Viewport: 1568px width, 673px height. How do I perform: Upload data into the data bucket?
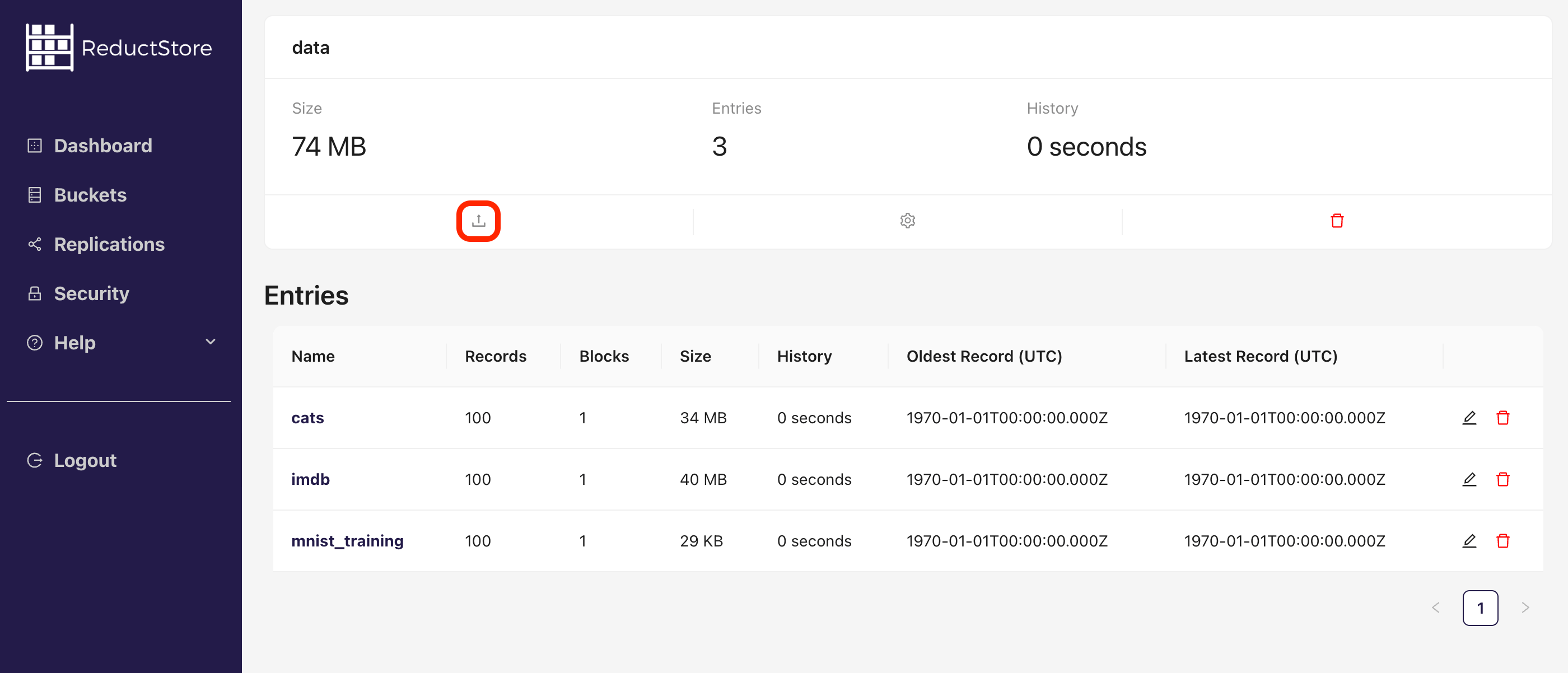pos(478,220)
